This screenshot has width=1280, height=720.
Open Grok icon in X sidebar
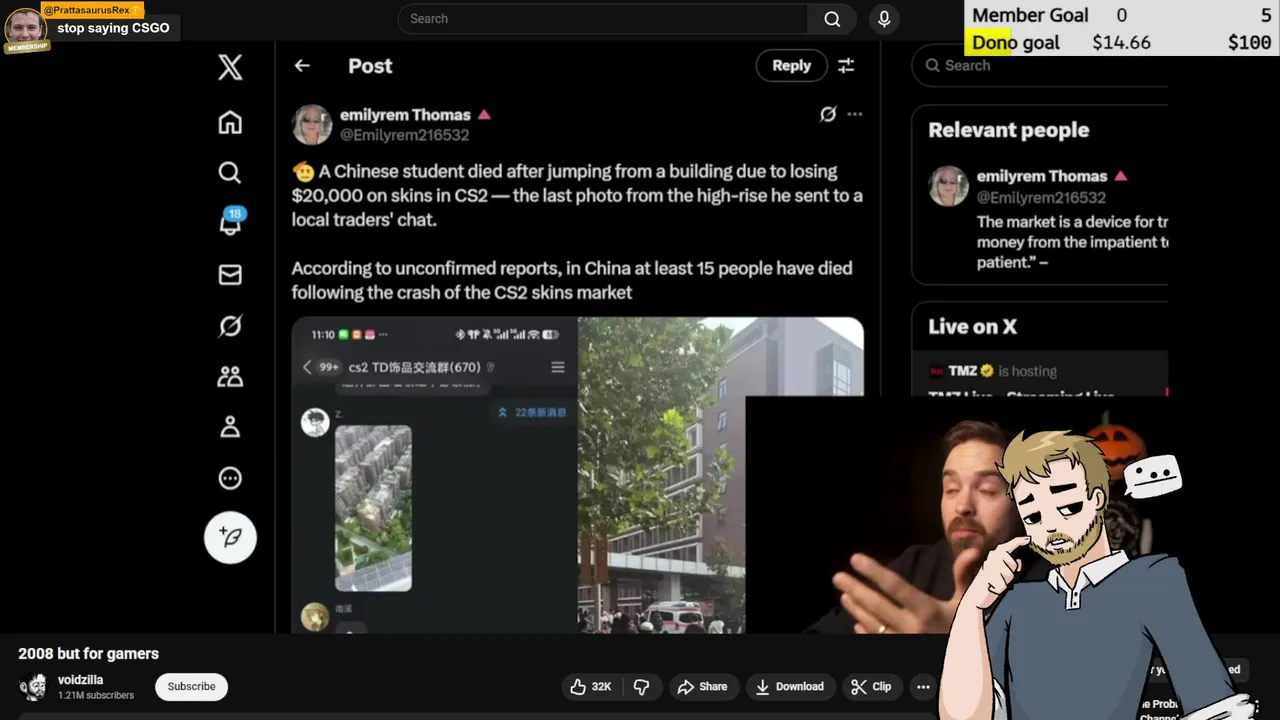[230, 326]
